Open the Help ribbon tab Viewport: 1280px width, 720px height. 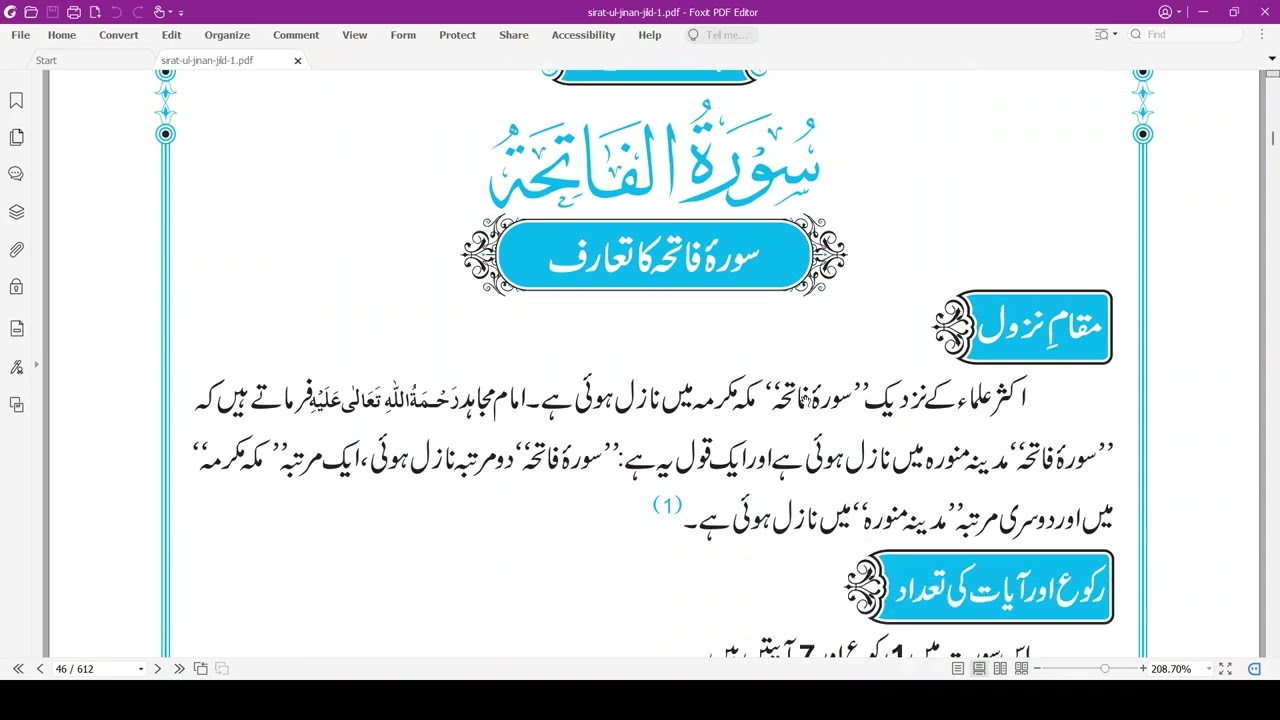click(x=650, y=35)
